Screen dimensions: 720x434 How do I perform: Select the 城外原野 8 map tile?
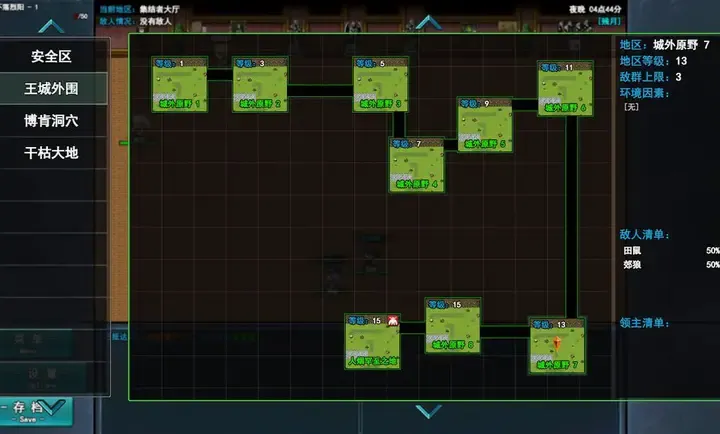pyautogui.click(x=453, y=326)
